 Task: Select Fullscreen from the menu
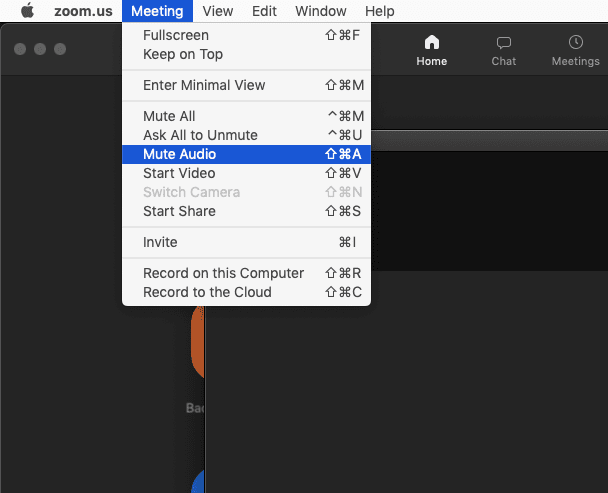tap(246, 35)
